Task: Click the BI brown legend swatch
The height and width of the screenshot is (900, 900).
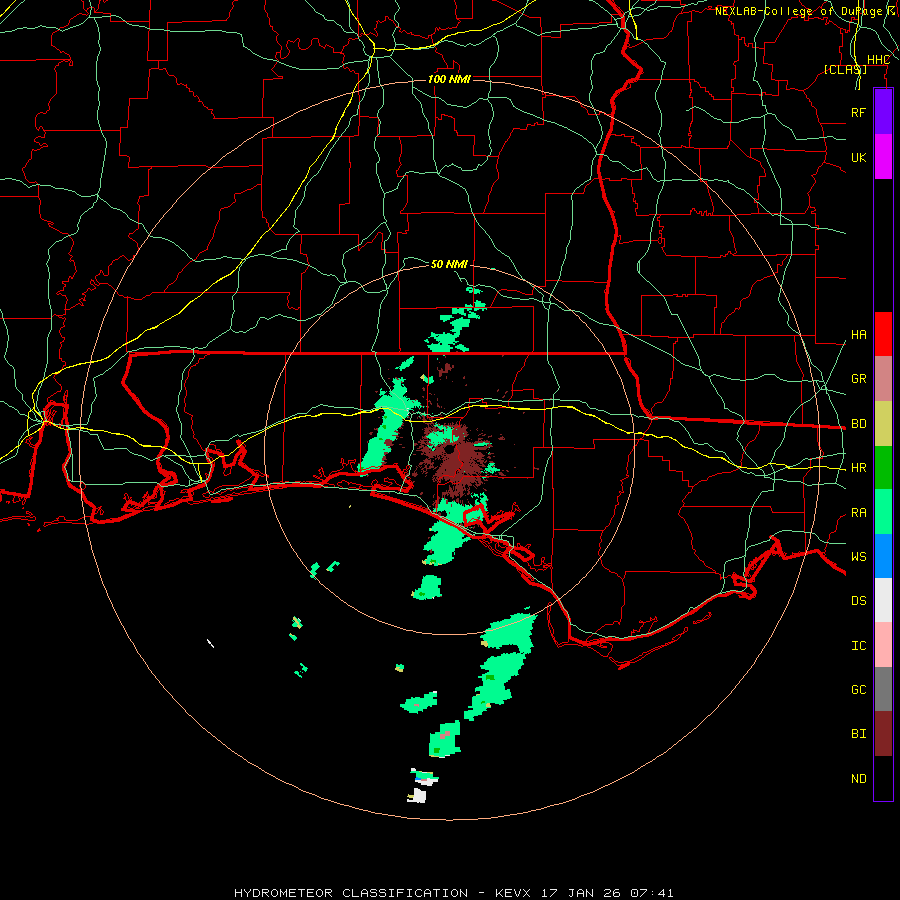Action: click(883, 734)
